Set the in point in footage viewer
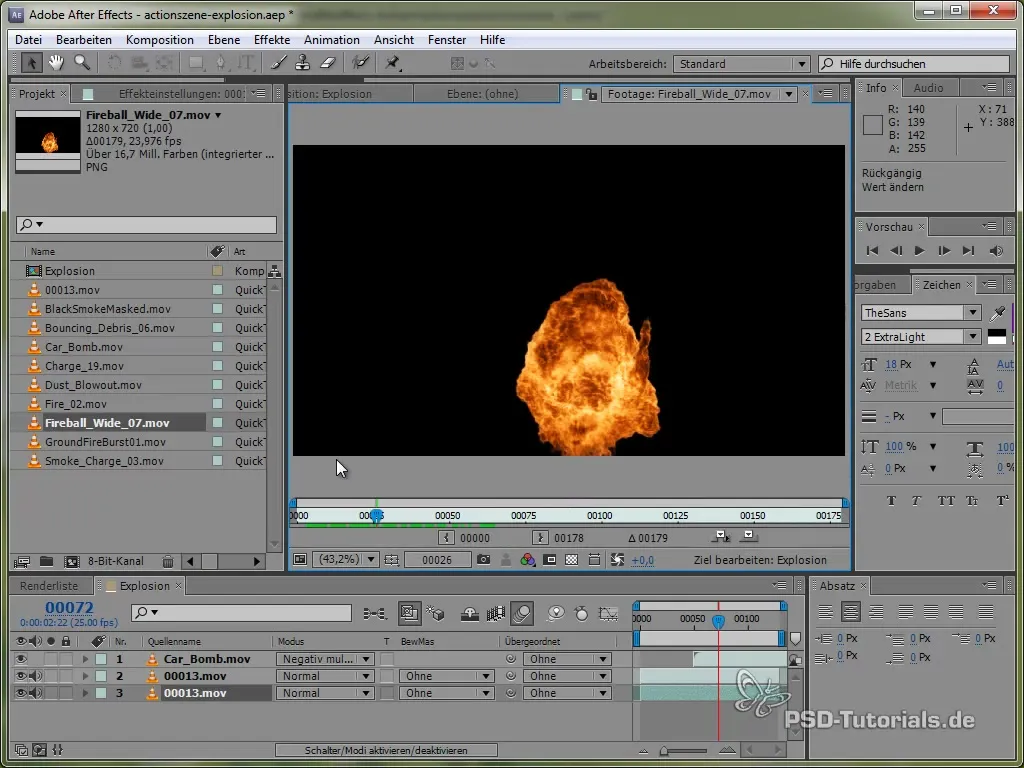Viewport: 1024px width, 768px height. point(446,538)
